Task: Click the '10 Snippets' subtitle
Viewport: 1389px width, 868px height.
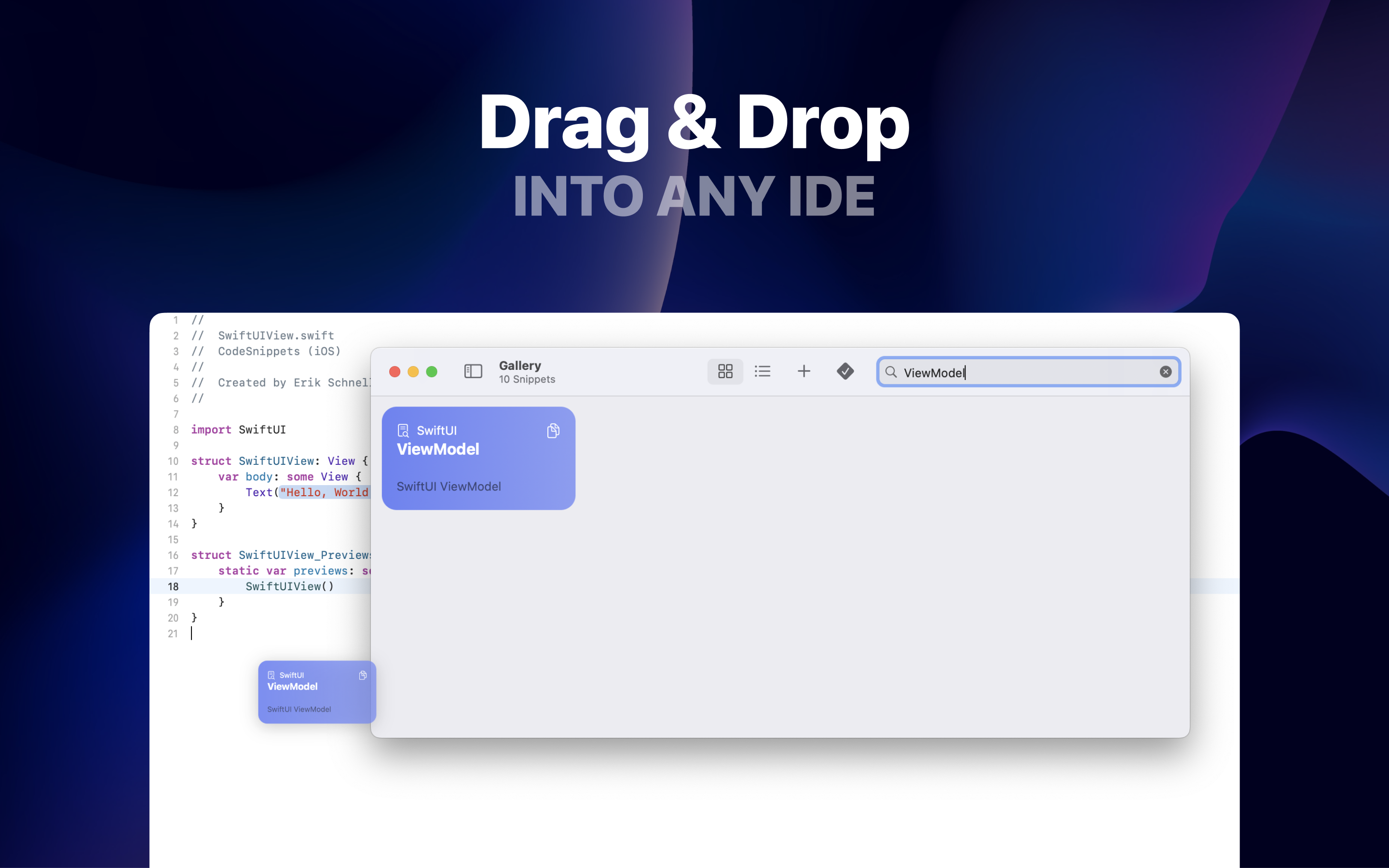Action: pos(527,380)
